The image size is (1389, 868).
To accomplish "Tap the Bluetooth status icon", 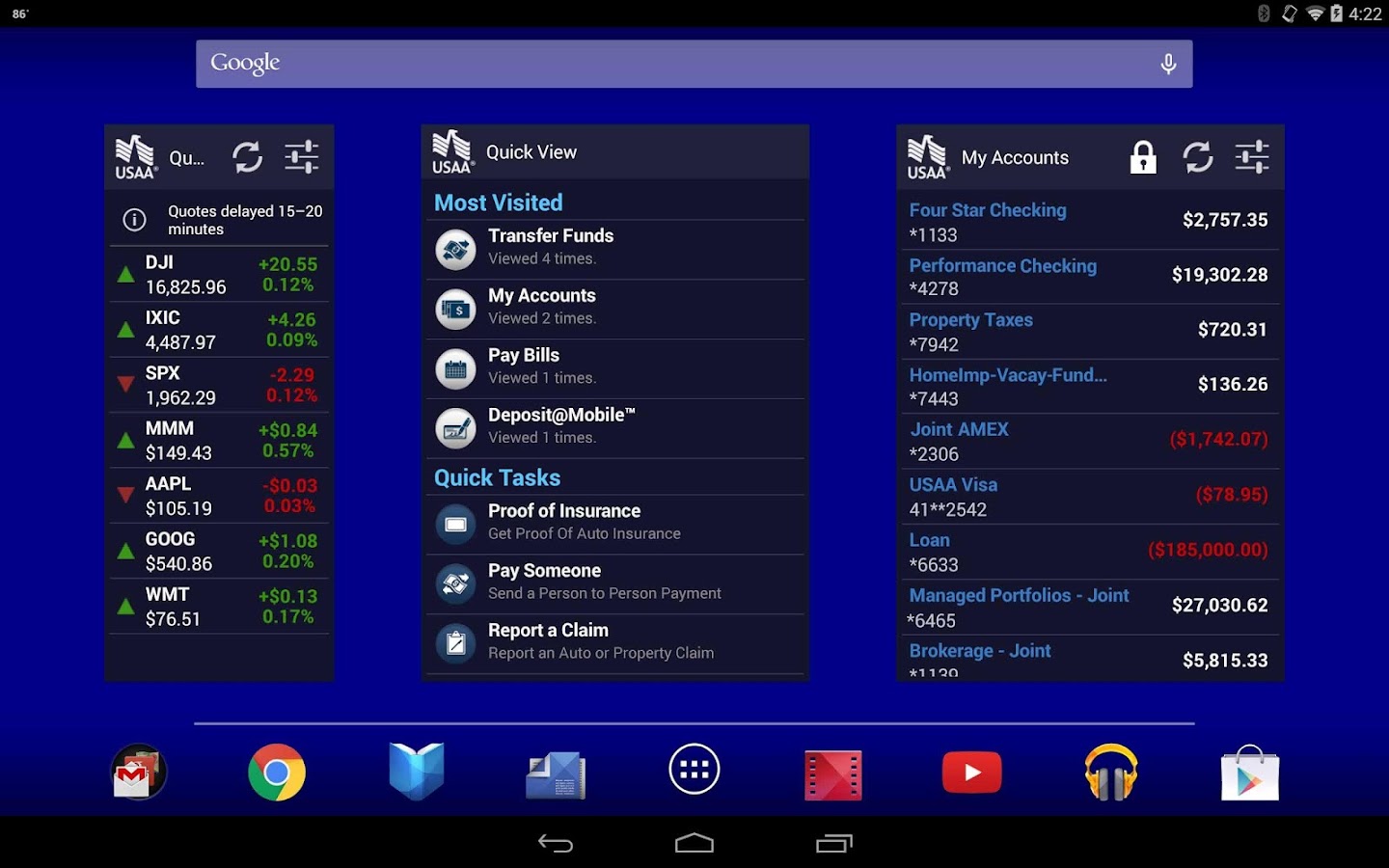I will click(1264, 14).
